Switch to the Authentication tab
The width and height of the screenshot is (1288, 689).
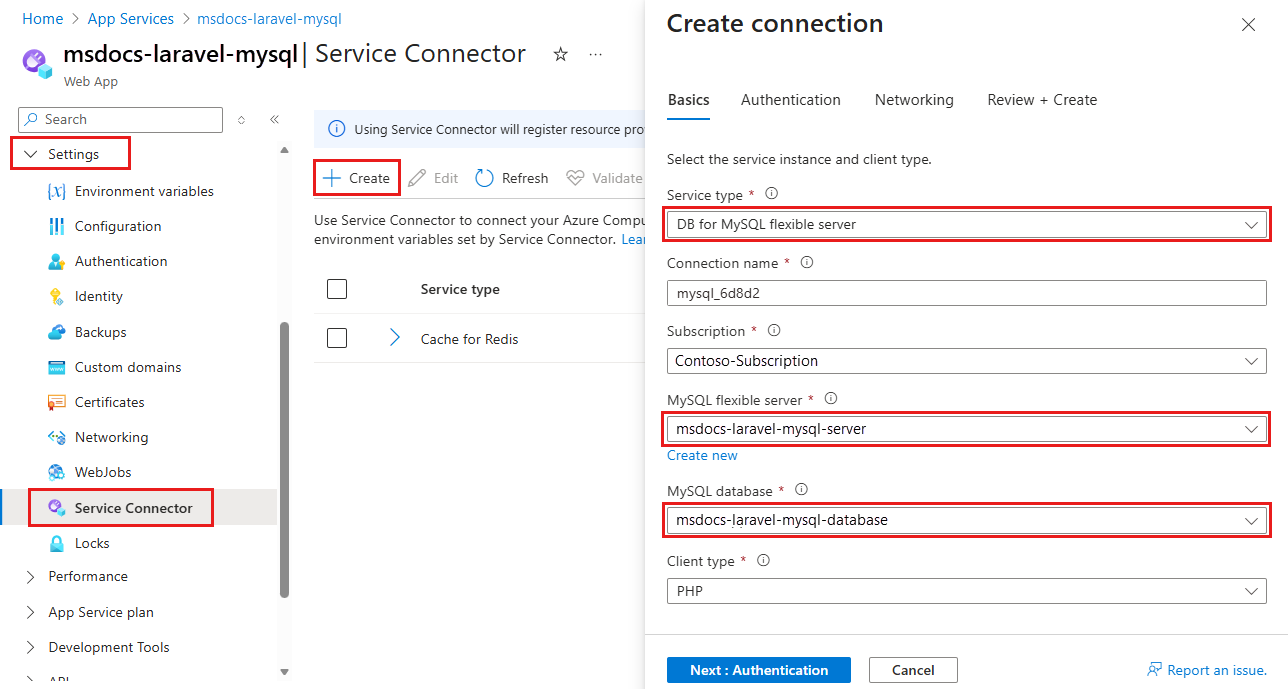click(x=791, y=100)
